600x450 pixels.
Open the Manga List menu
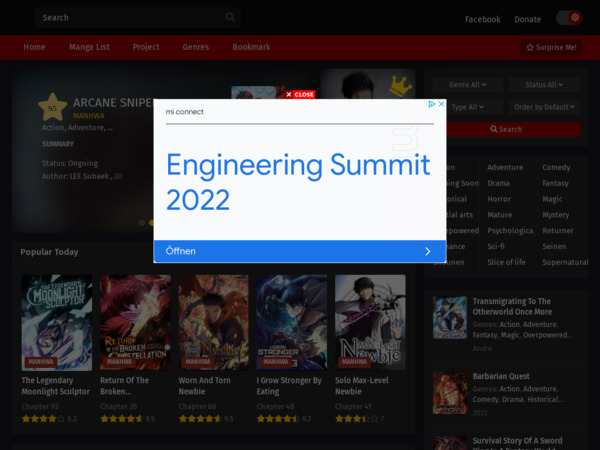[89, 47]
